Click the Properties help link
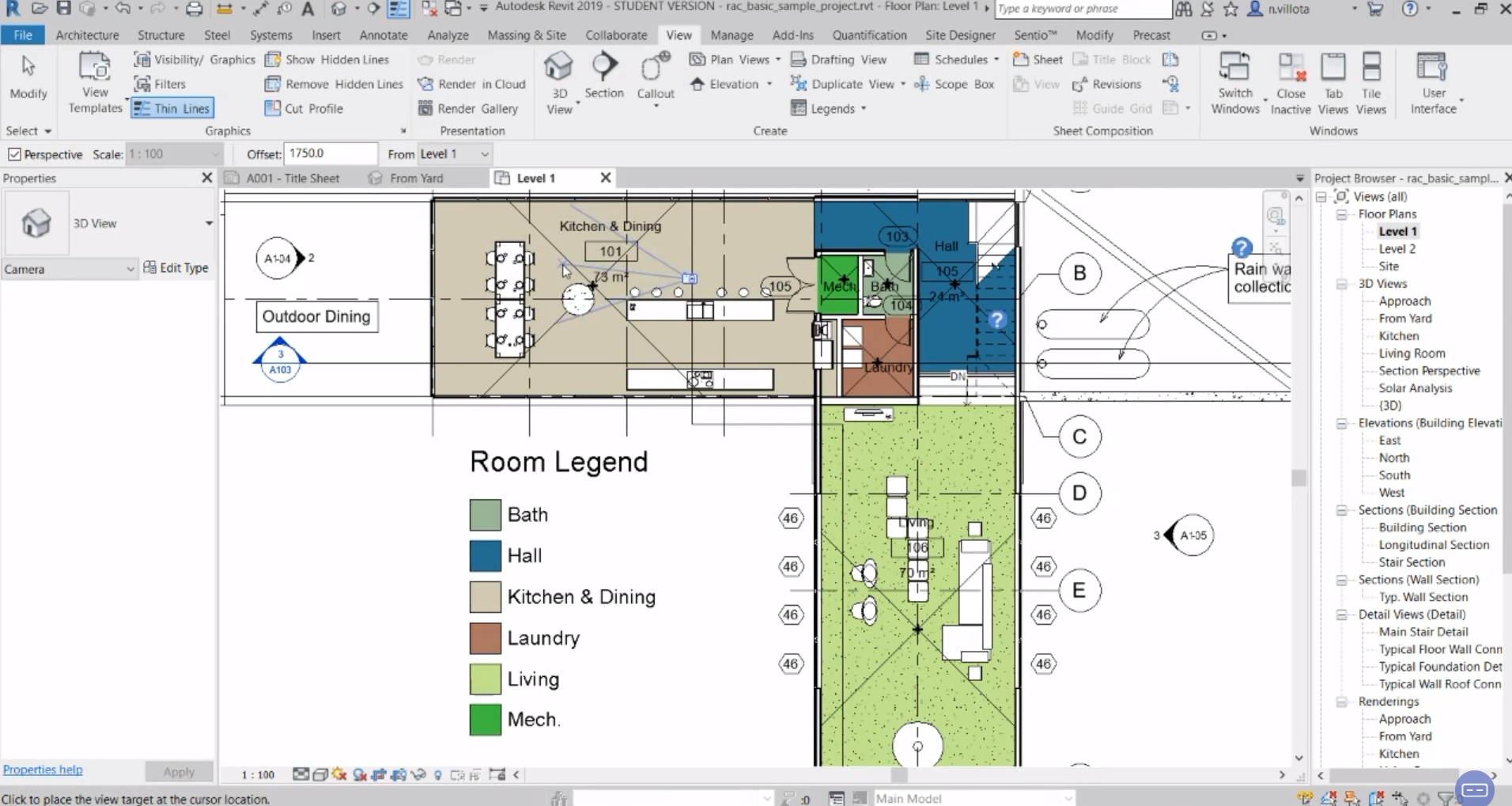Screen dimensions: 1512x806 43,770
